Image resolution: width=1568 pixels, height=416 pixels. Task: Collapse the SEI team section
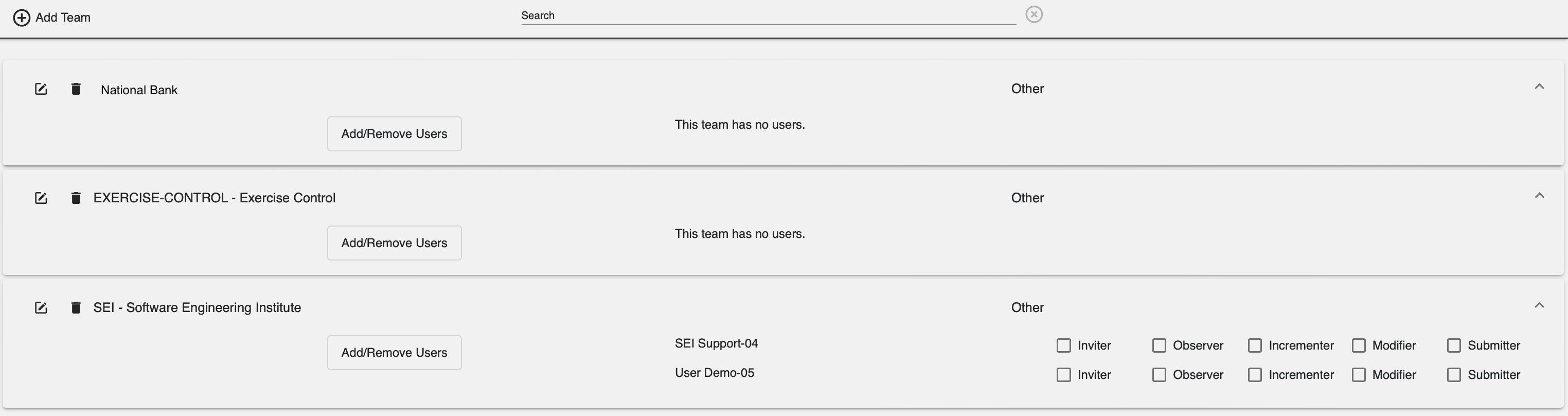(x=1538, y=305)
